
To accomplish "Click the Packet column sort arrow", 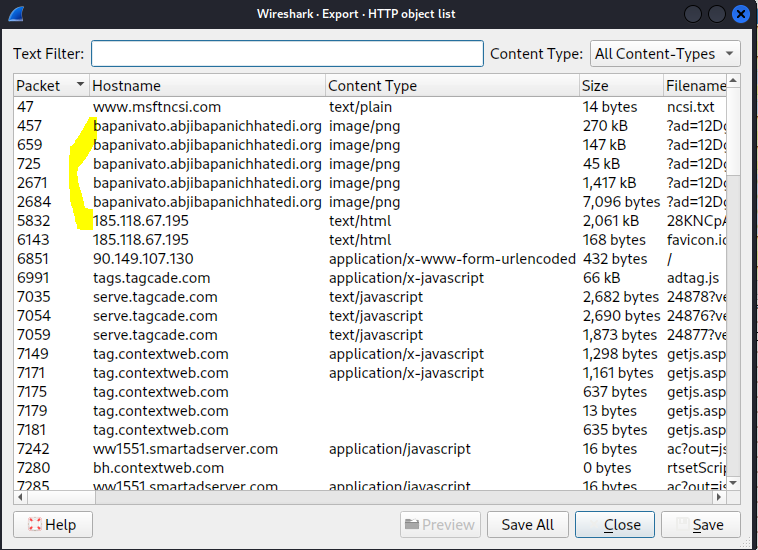I will coord(80,85).
